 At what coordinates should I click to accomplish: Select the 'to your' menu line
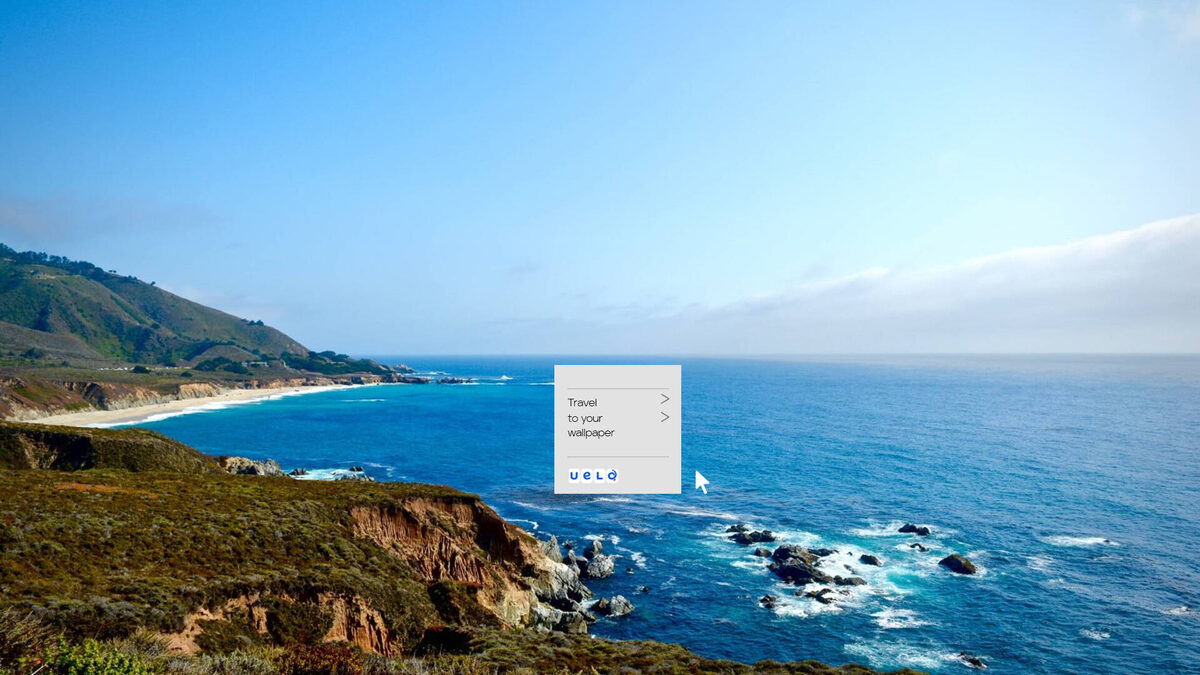click(585, 417)
